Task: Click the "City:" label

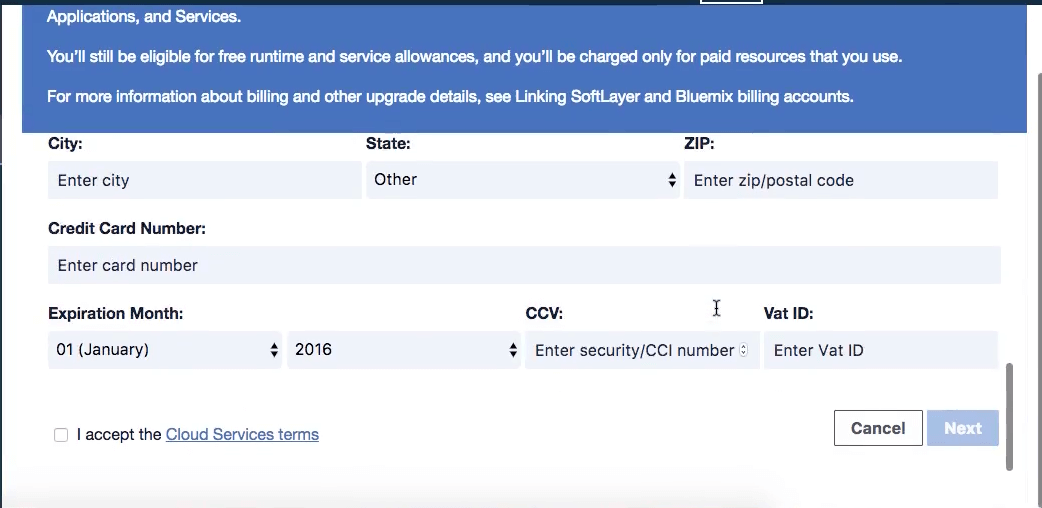Action: tap(65, 144)
